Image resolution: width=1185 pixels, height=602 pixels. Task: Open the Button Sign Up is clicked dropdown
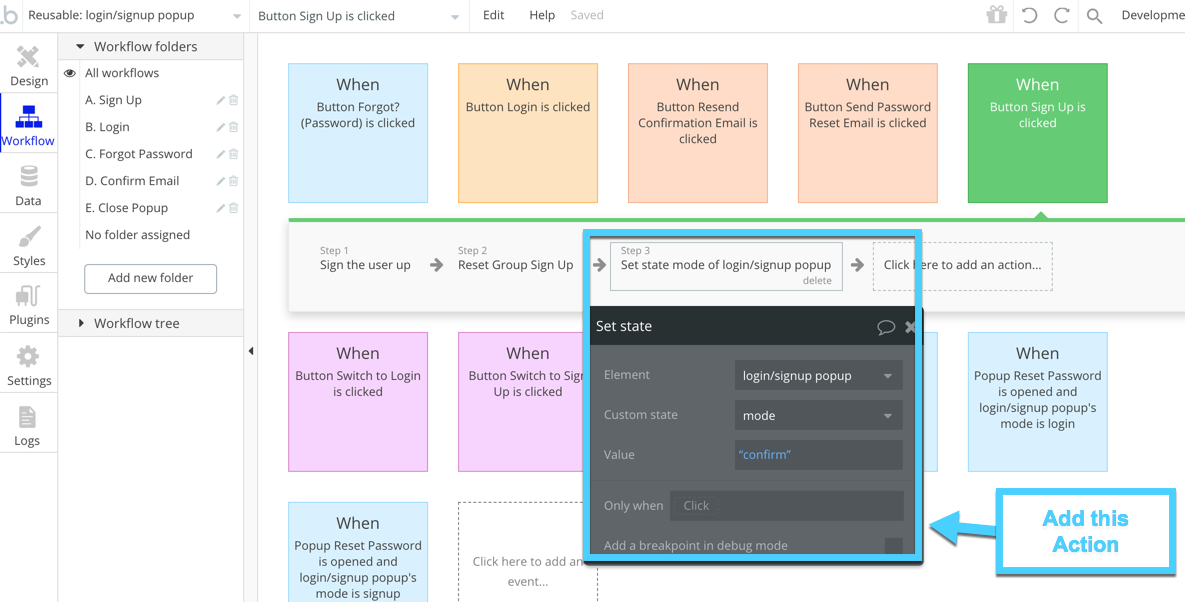[359, 16]
